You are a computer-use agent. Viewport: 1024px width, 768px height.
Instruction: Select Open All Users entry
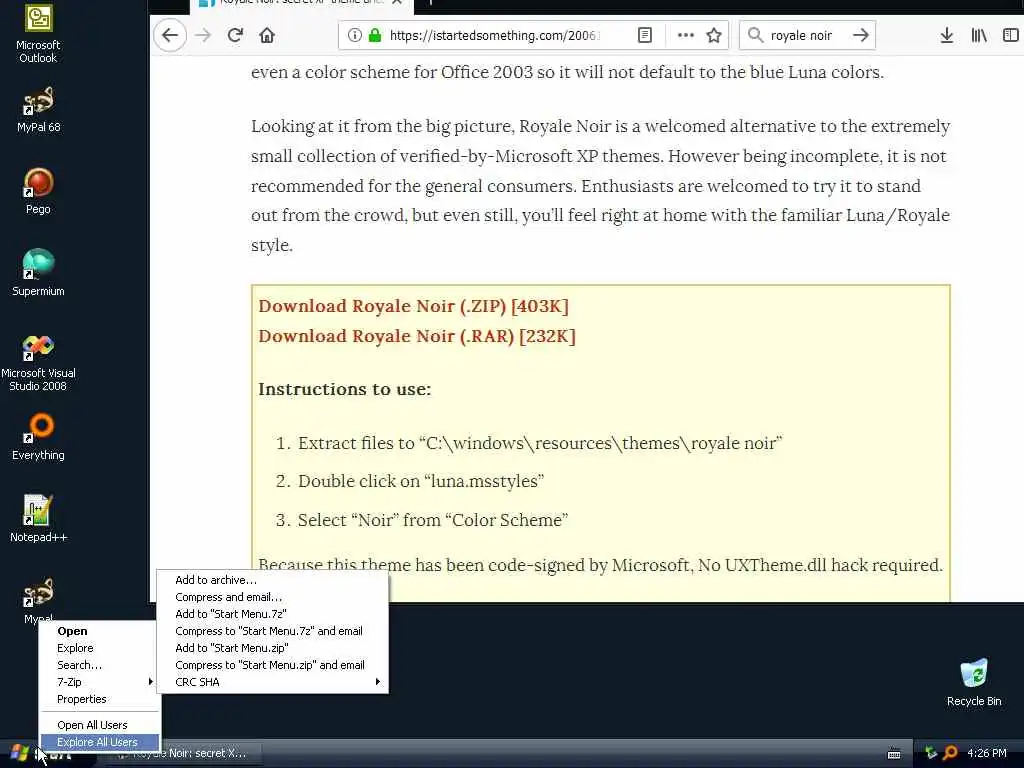(x=99, y=725)
